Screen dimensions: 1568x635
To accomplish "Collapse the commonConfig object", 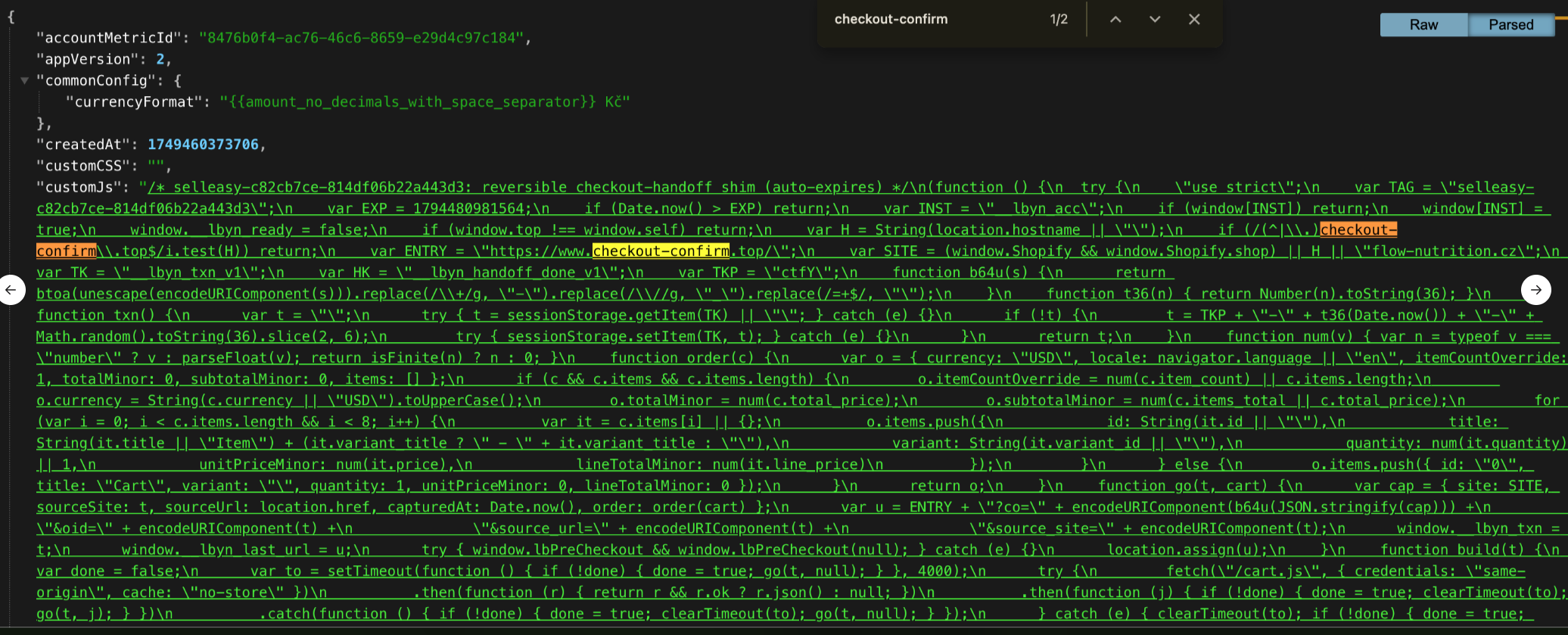I will 25,80.
